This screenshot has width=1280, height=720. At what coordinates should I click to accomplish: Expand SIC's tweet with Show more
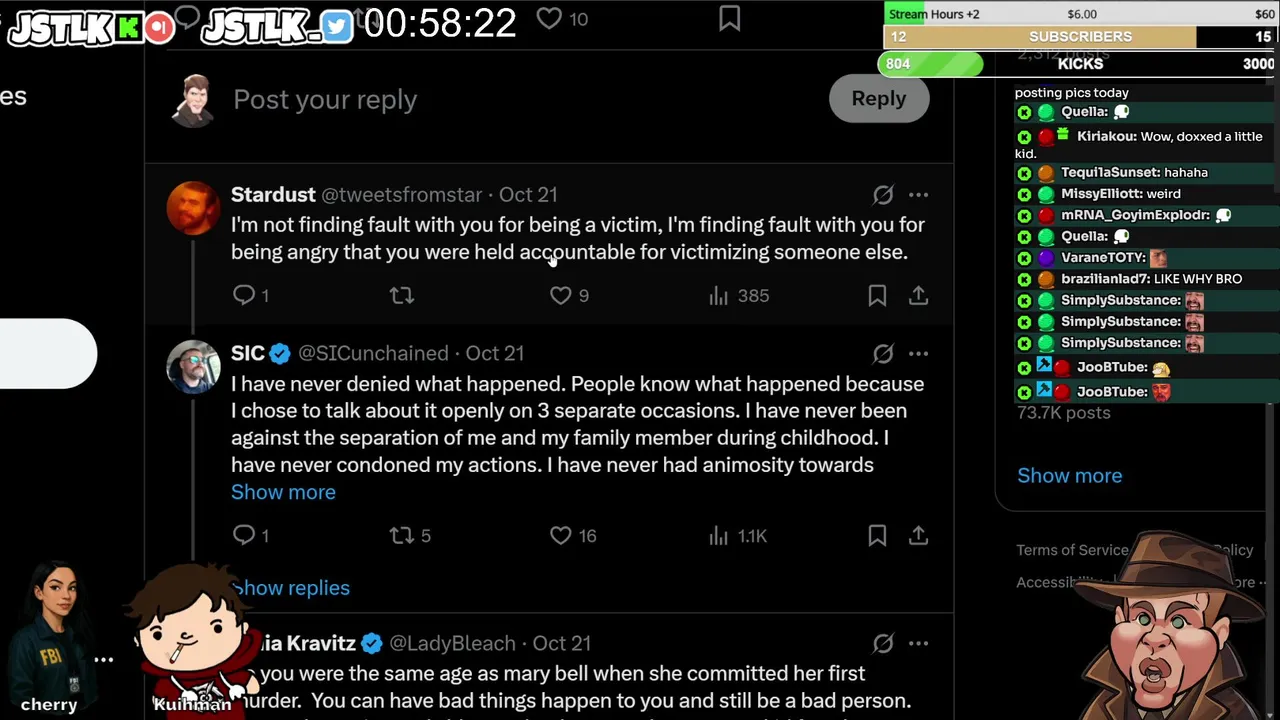pyautogui.click(x=283, y=492)
